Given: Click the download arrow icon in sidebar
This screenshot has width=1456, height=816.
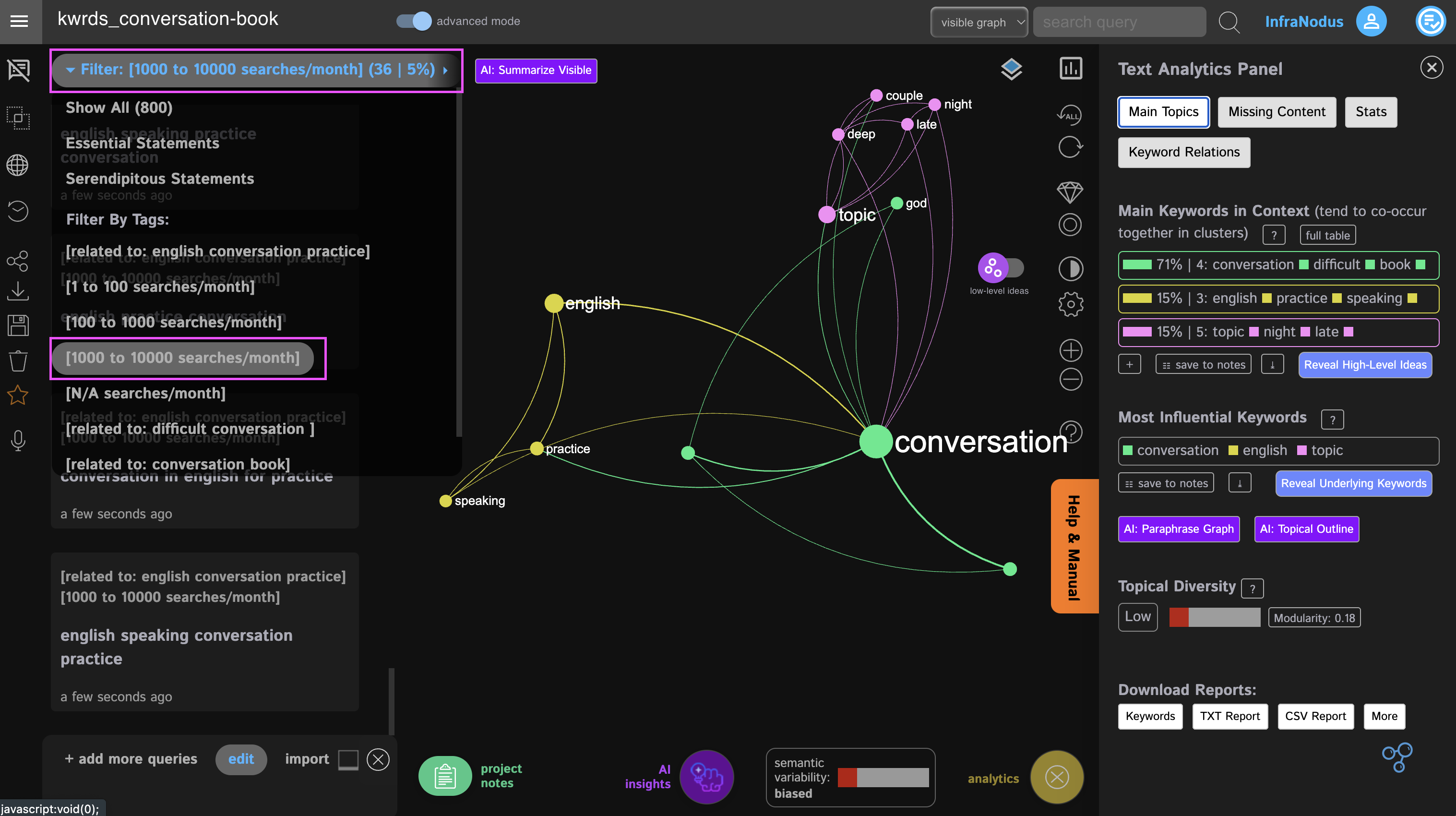Looking at the screenshot, I should click(18, 292).
